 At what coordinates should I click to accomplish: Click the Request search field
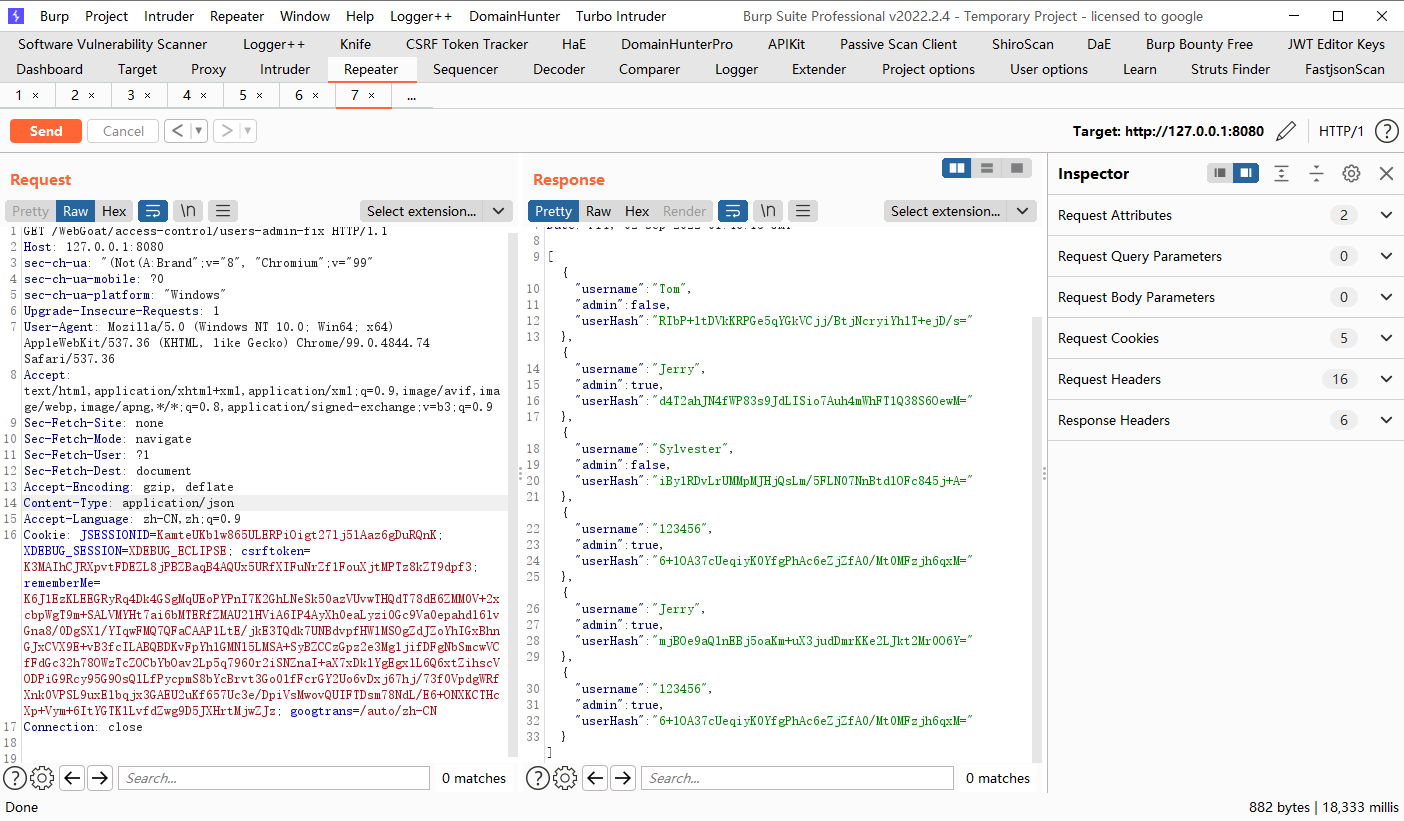pos(273,778)
